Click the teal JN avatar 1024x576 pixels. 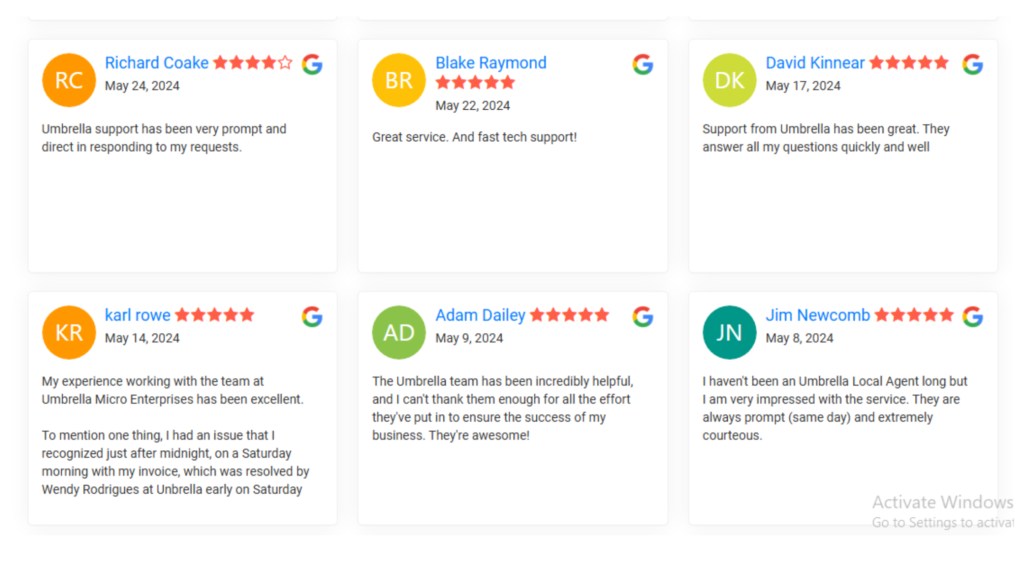pyautogui.click(x=729, y=332)
